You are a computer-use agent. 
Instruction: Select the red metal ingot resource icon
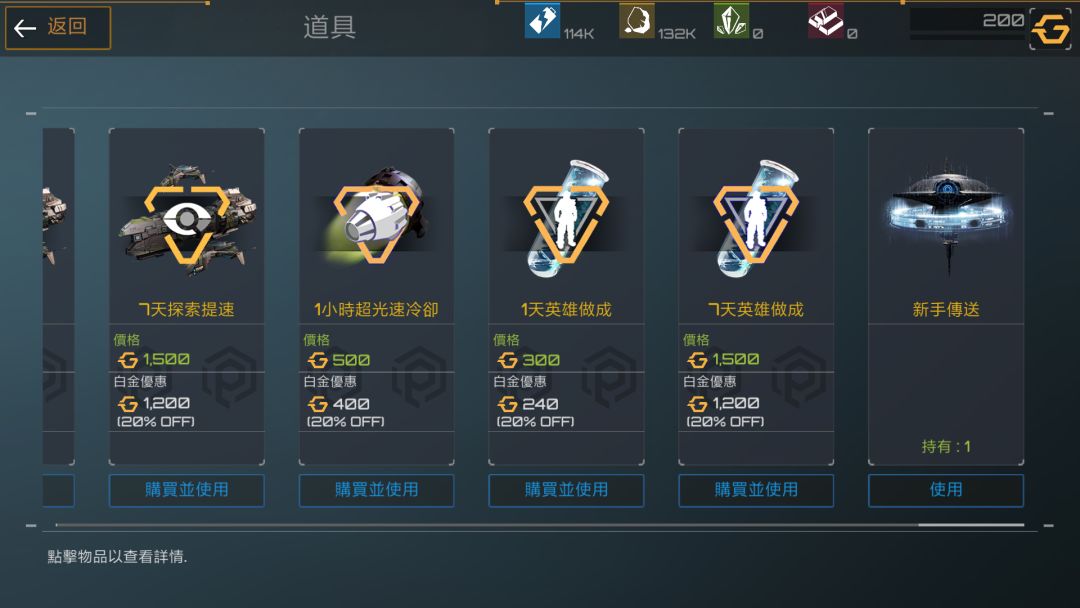click(826, 21)
